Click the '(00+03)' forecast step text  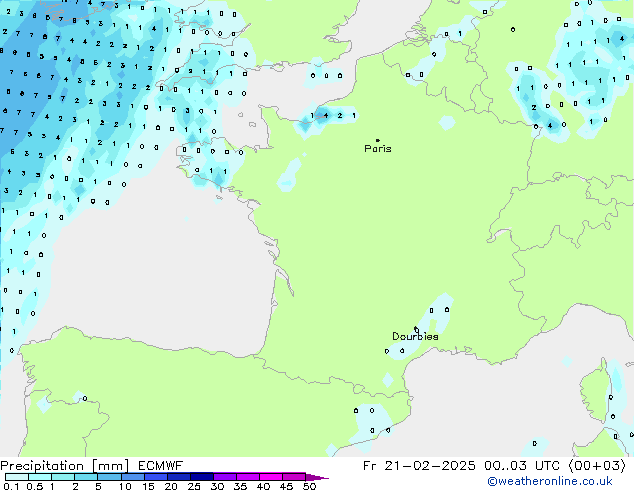point(597,466)
